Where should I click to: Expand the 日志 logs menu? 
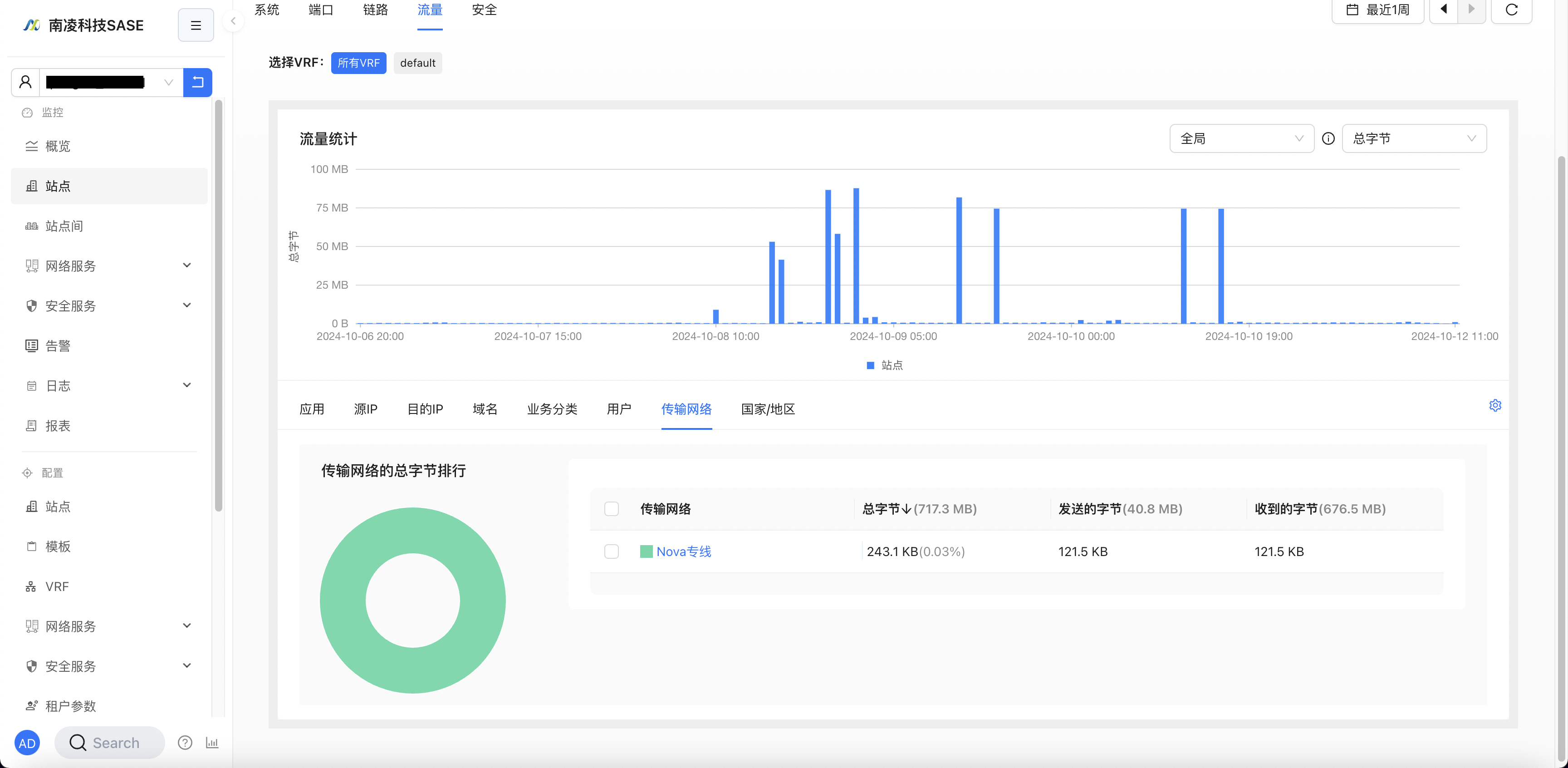point(109,385)
